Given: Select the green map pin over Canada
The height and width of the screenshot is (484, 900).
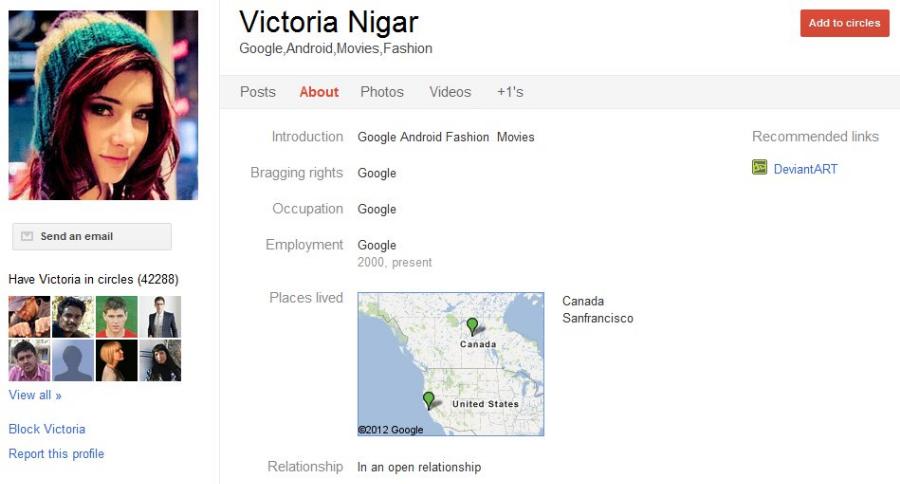Looking at the screenshot, I should 472,327.
